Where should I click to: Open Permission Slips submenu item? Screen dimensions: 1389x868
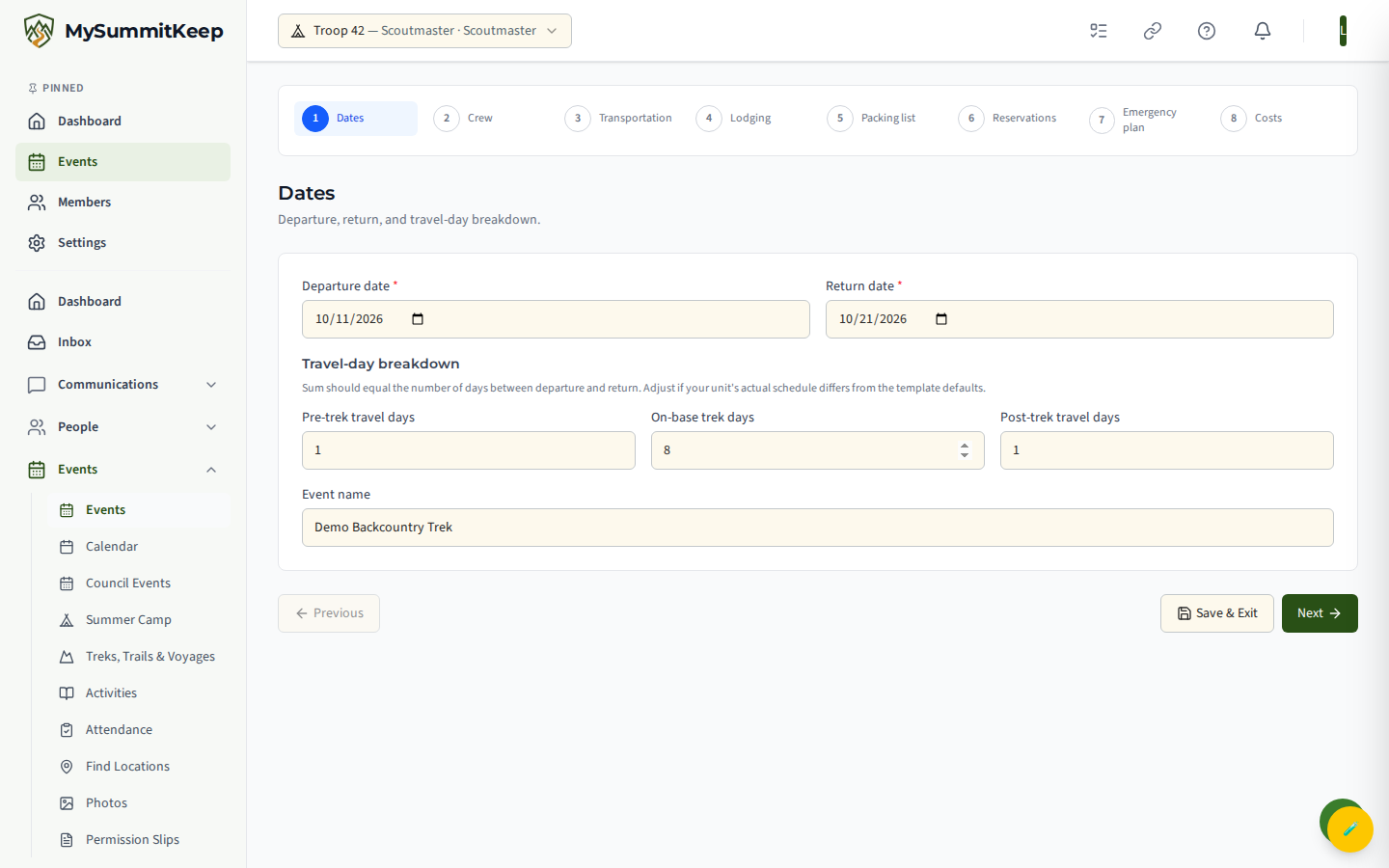point(139,840)
